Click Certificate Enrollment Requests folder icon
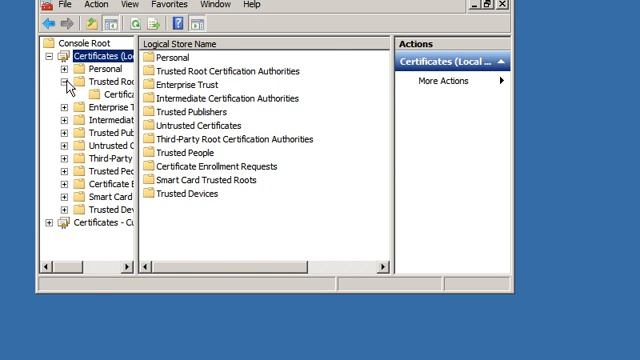The width and height of the screenshot is (640, 360). click(149, 166)
